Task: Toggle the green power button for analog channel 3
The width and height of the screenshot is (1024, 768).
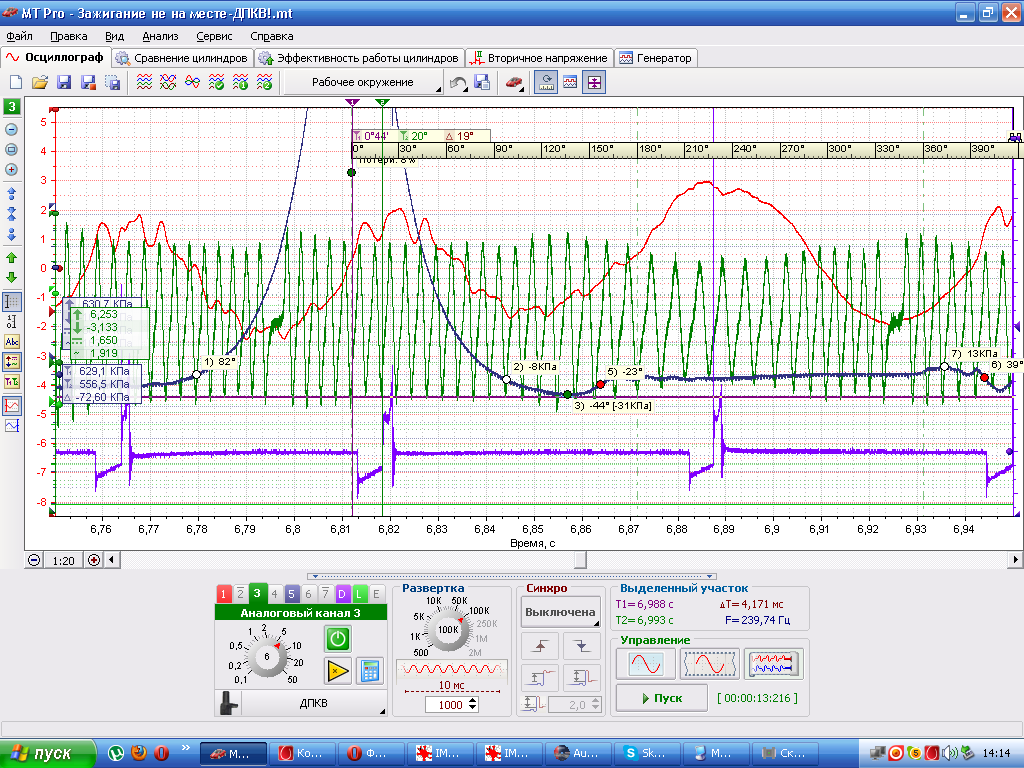Action: pos(338,639)
